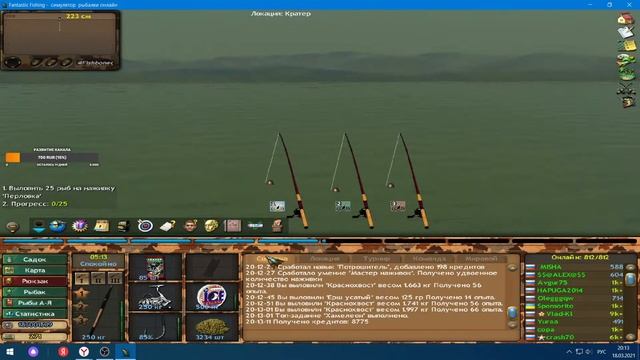Click the paper with question mark icon
Image resolution: width=640 pixels, height=360 pixels.
pyautogui.click(x=167, y=226)
